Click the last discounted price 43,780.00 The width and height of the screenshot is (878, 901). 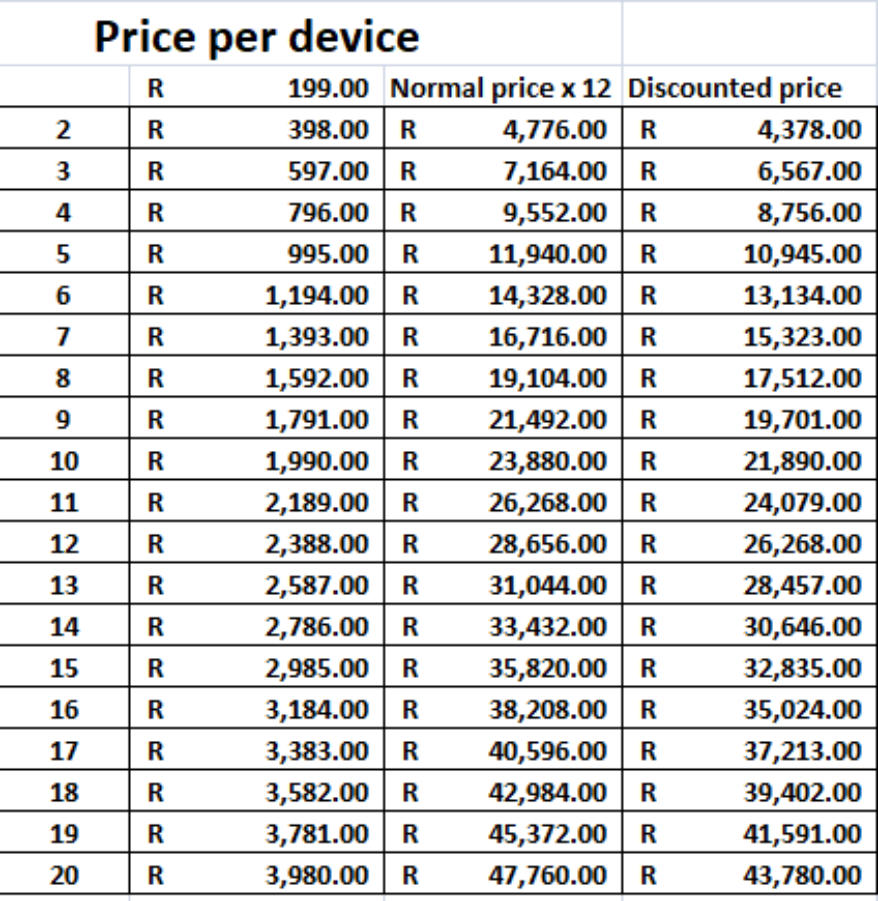[750, 873]
